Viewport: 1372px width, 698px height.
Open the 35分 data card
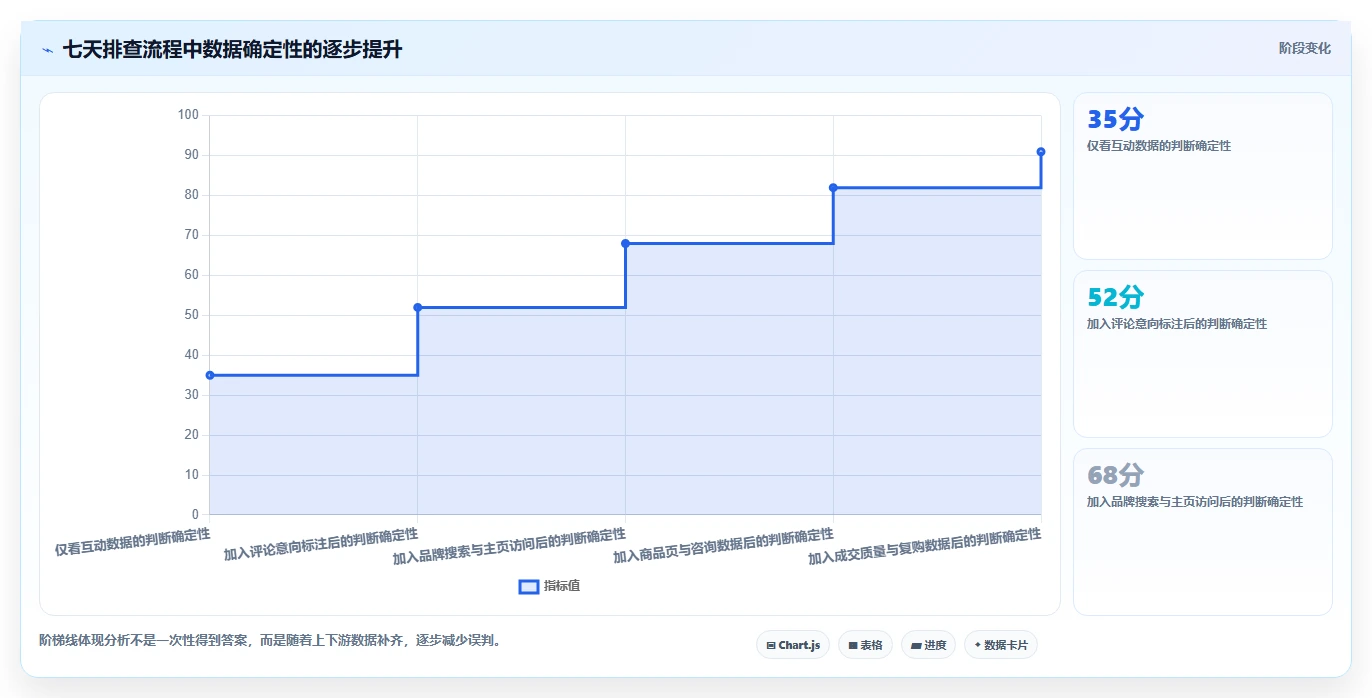pos(1202,176)
